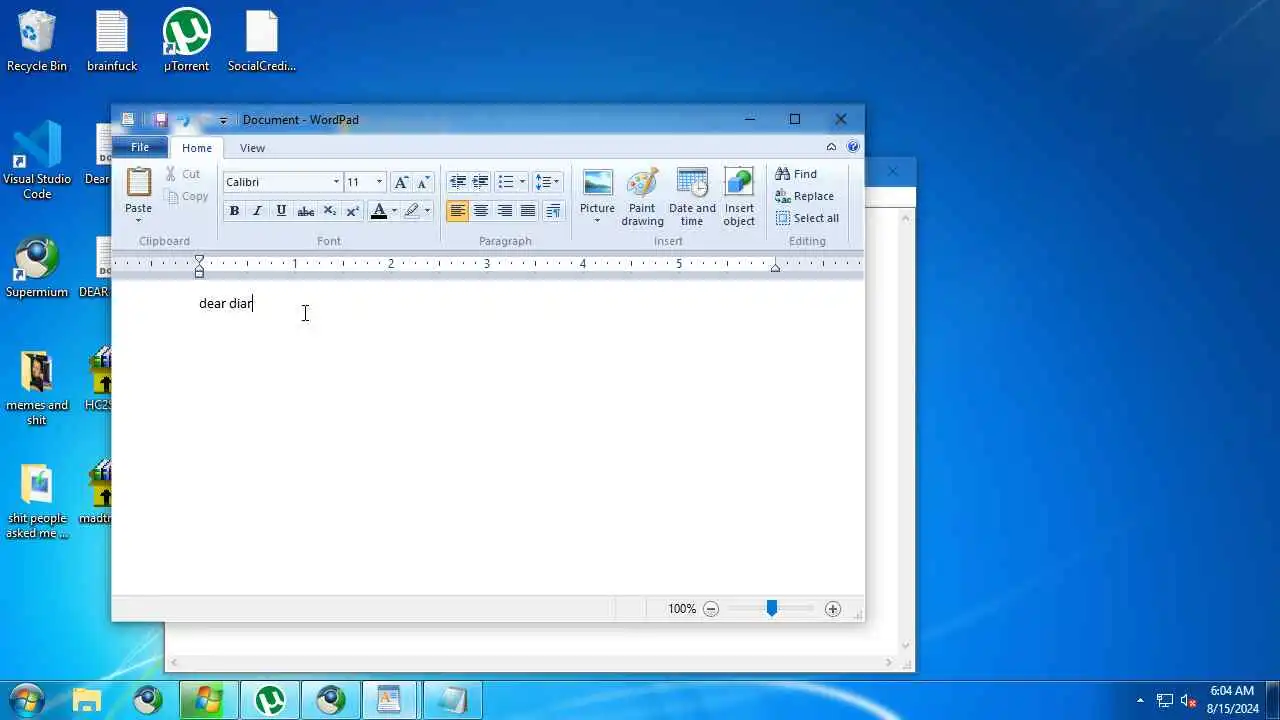
Task: Select the µTorrent desktop shortcut
Action: click(x=187, y=40)
